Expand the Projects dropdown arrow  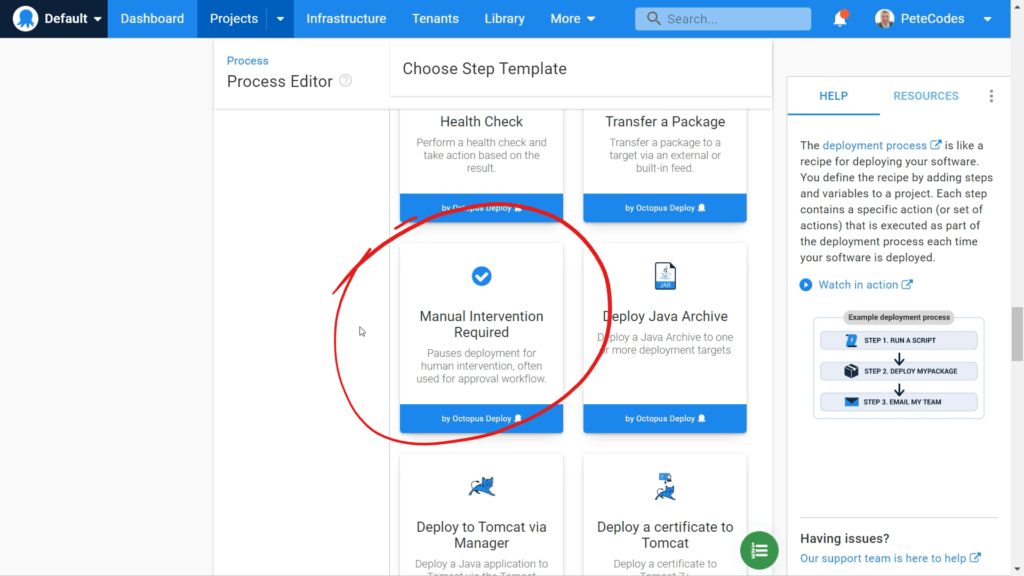coord(280,19)
